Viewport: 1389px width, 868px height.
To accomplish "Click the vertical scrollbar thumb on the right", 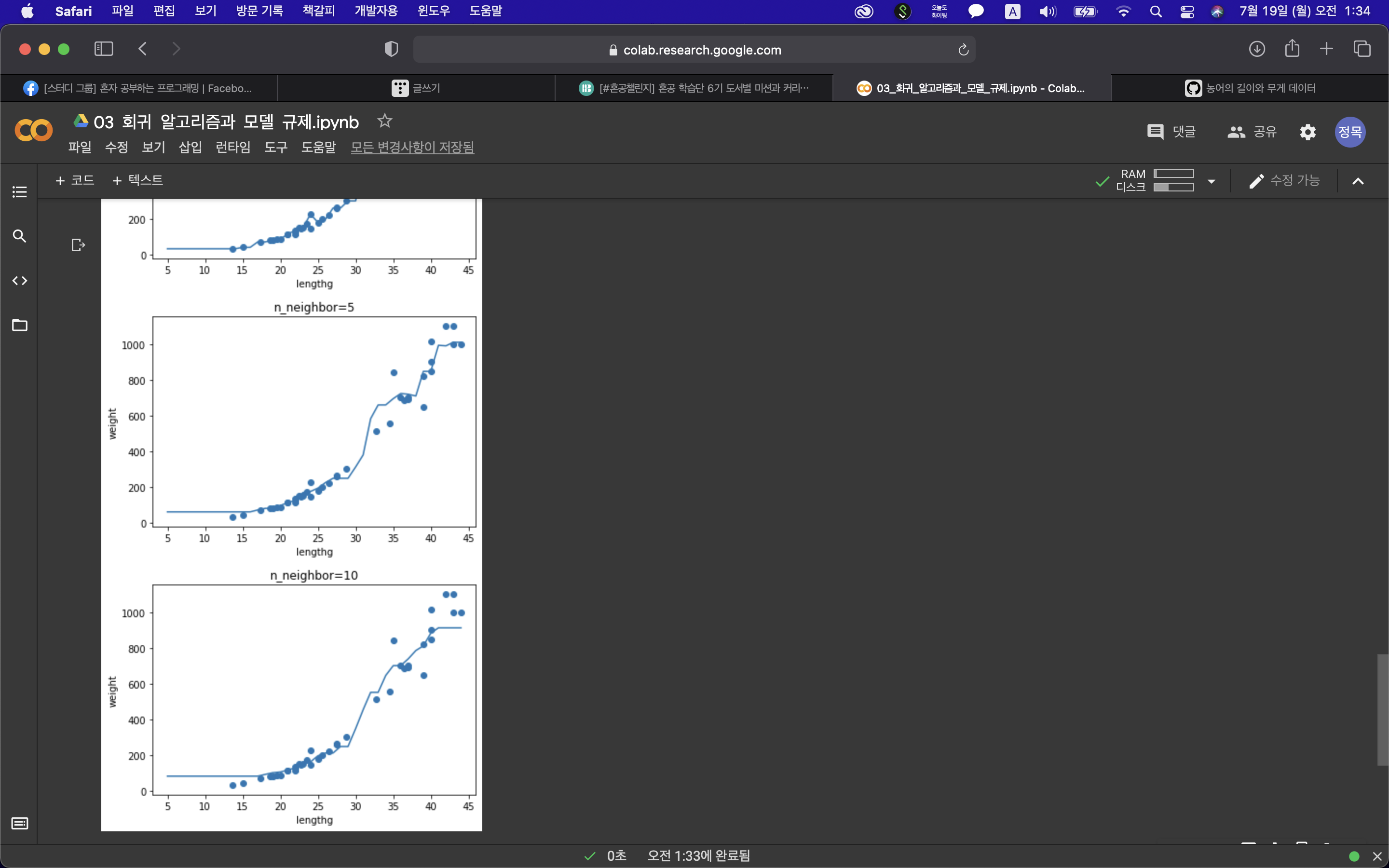I will point(1382,709).
